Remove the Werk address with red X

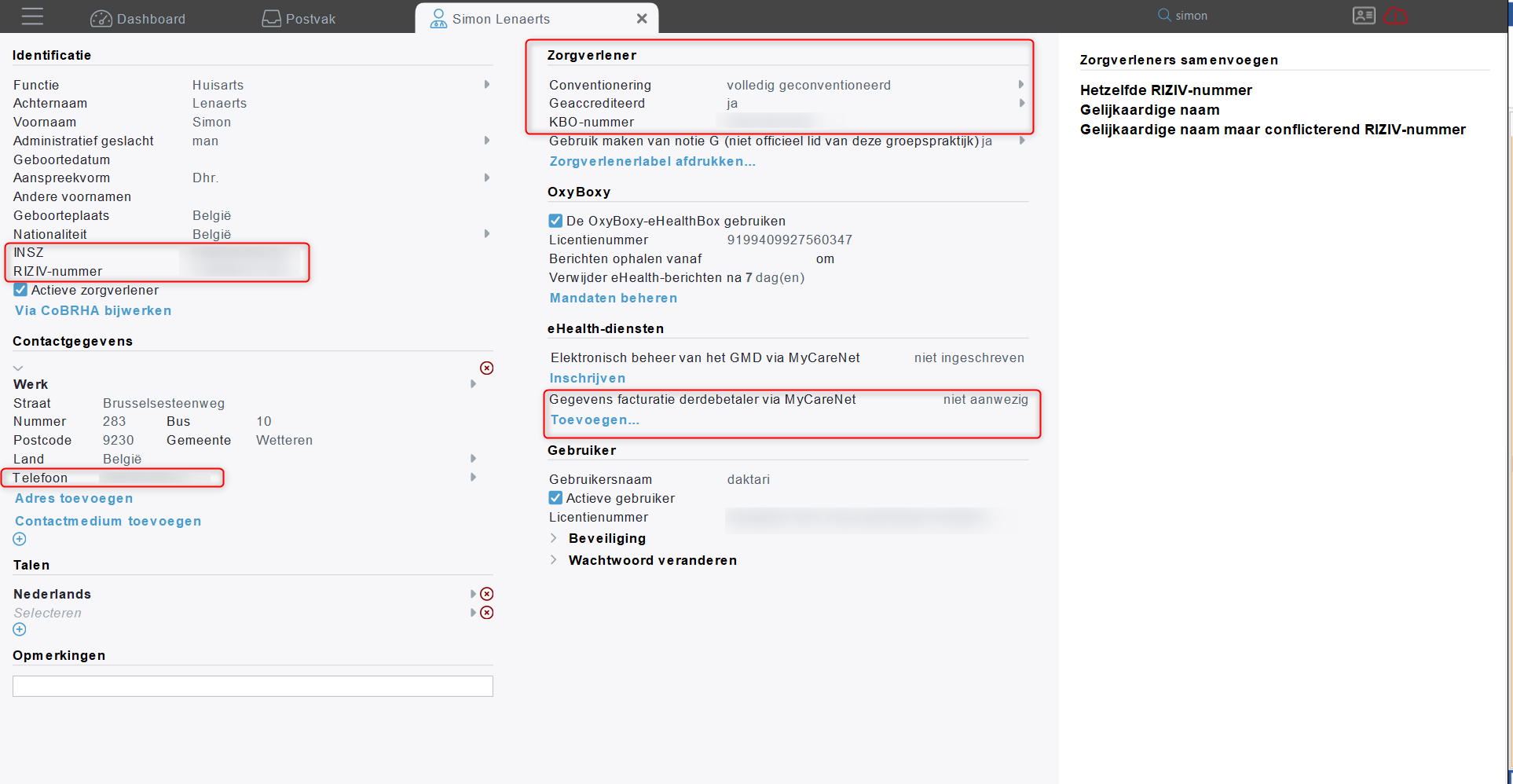tap(487, 368)
